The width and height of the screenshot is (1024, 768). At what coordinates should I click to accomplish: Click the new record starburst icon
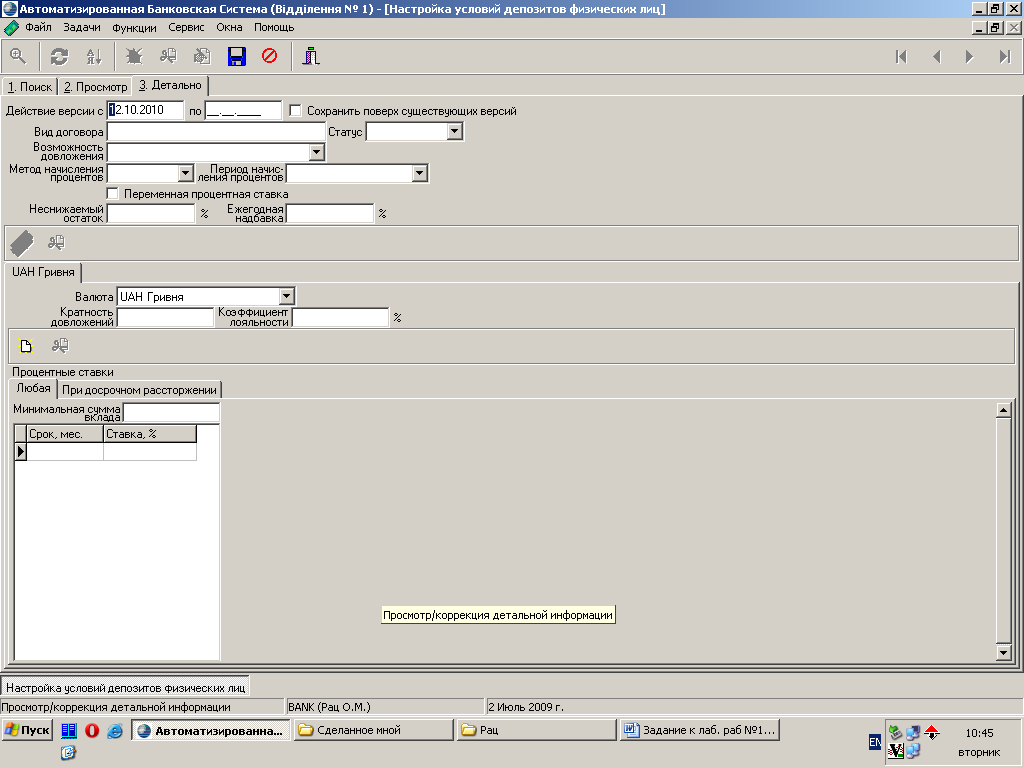(x=134, y=56)
